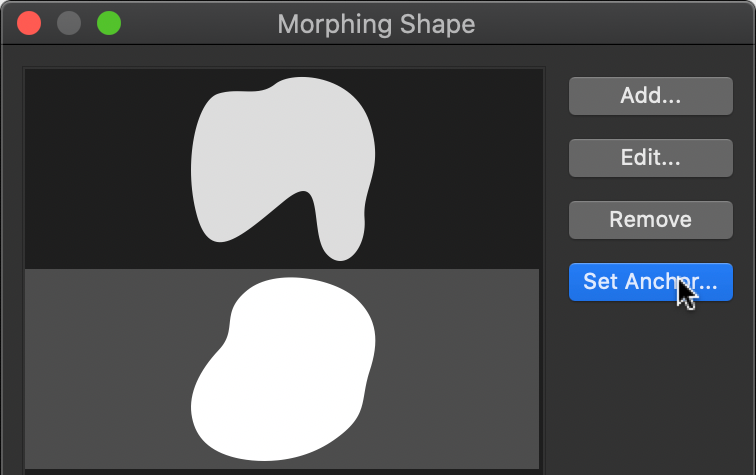This screenshot has width=756, height=475.
Task: Open the Edit... shape dialog
Action: 650,158
